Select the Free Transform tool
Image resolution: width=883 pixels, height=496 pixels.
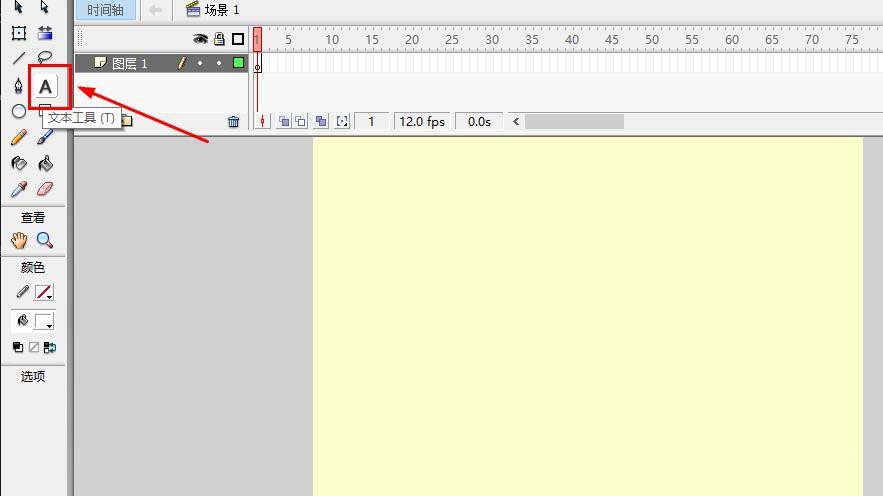[x=19, y=33]
